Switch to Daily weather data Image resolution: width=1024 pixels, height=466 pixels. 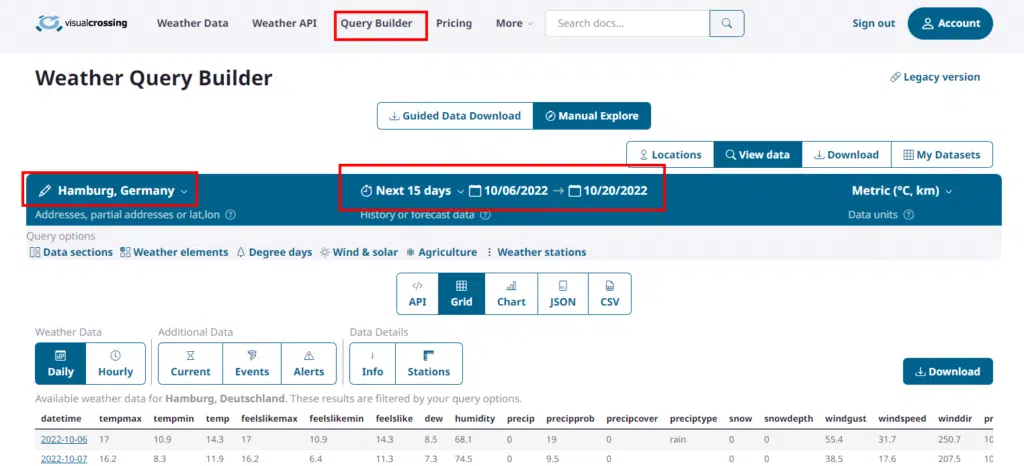click(60, 364)
